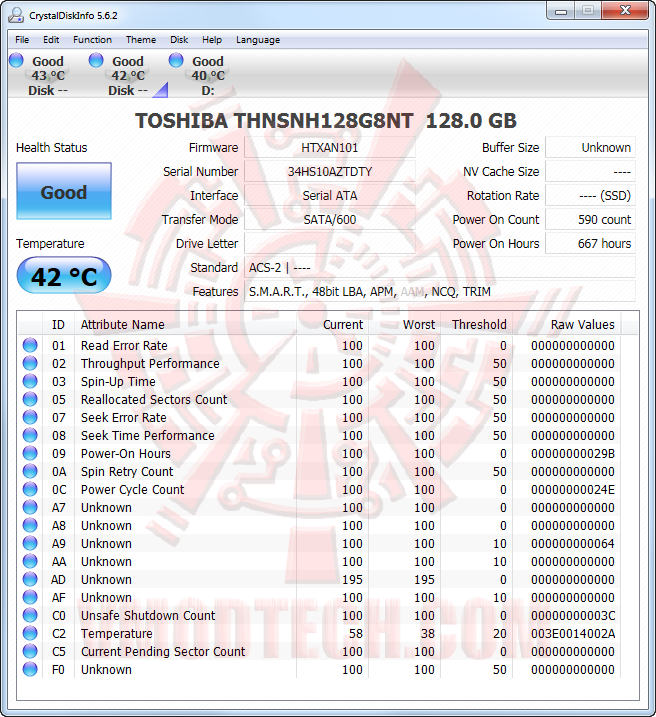Click the Worst column header
This screenshot has height=717, width=656.
[x=405, y=325]
